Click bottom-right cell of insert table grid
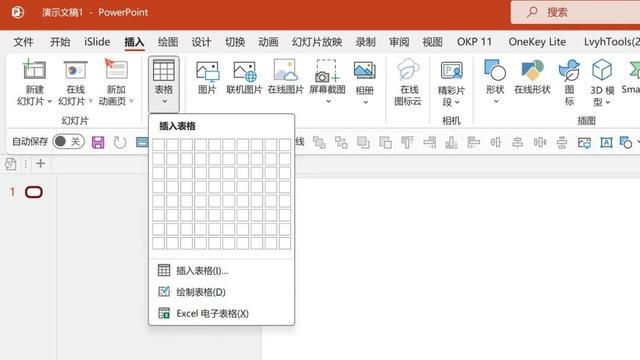 click(285, 243)
